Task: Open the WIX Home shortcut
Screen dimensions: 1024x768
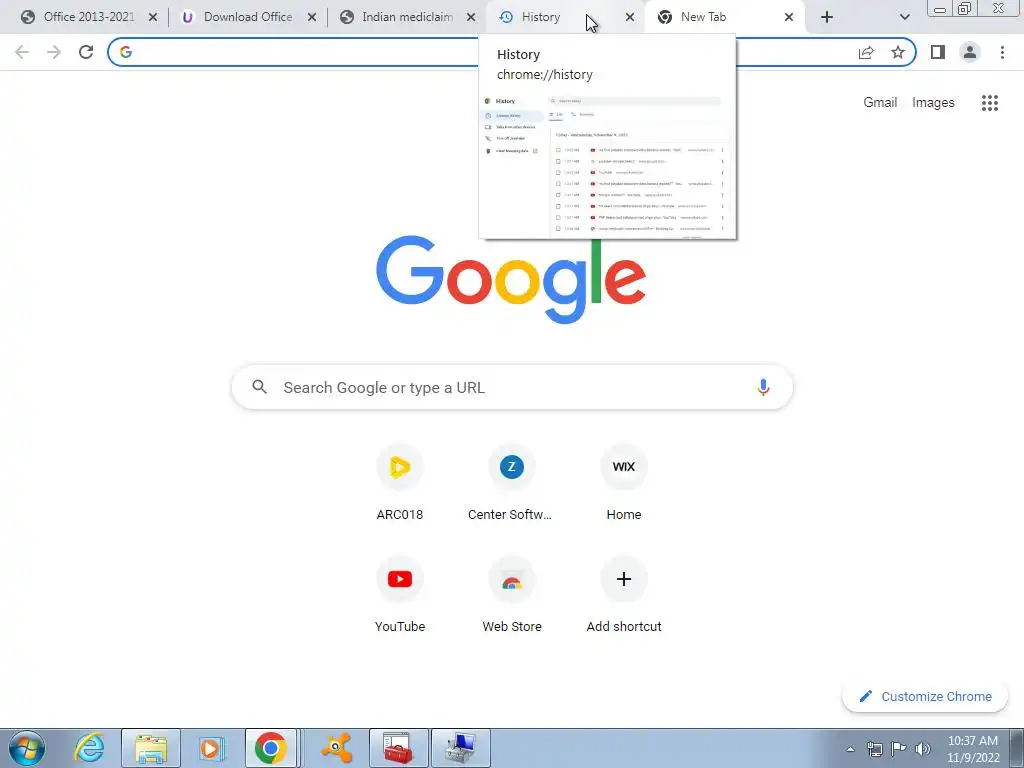Action: click(x=624, y=485)
